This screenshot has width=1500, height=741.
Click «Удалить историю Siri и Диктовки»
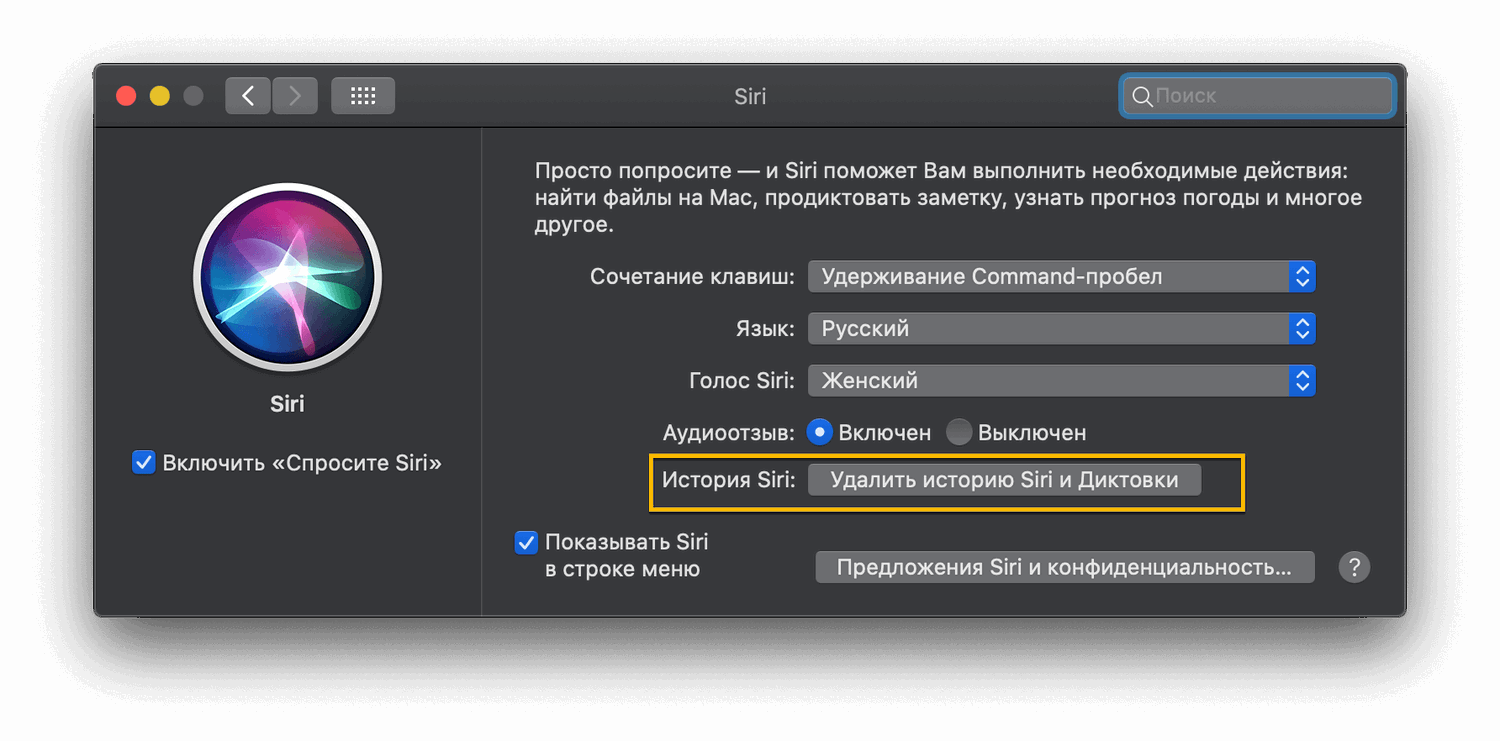pos(1004,479)
